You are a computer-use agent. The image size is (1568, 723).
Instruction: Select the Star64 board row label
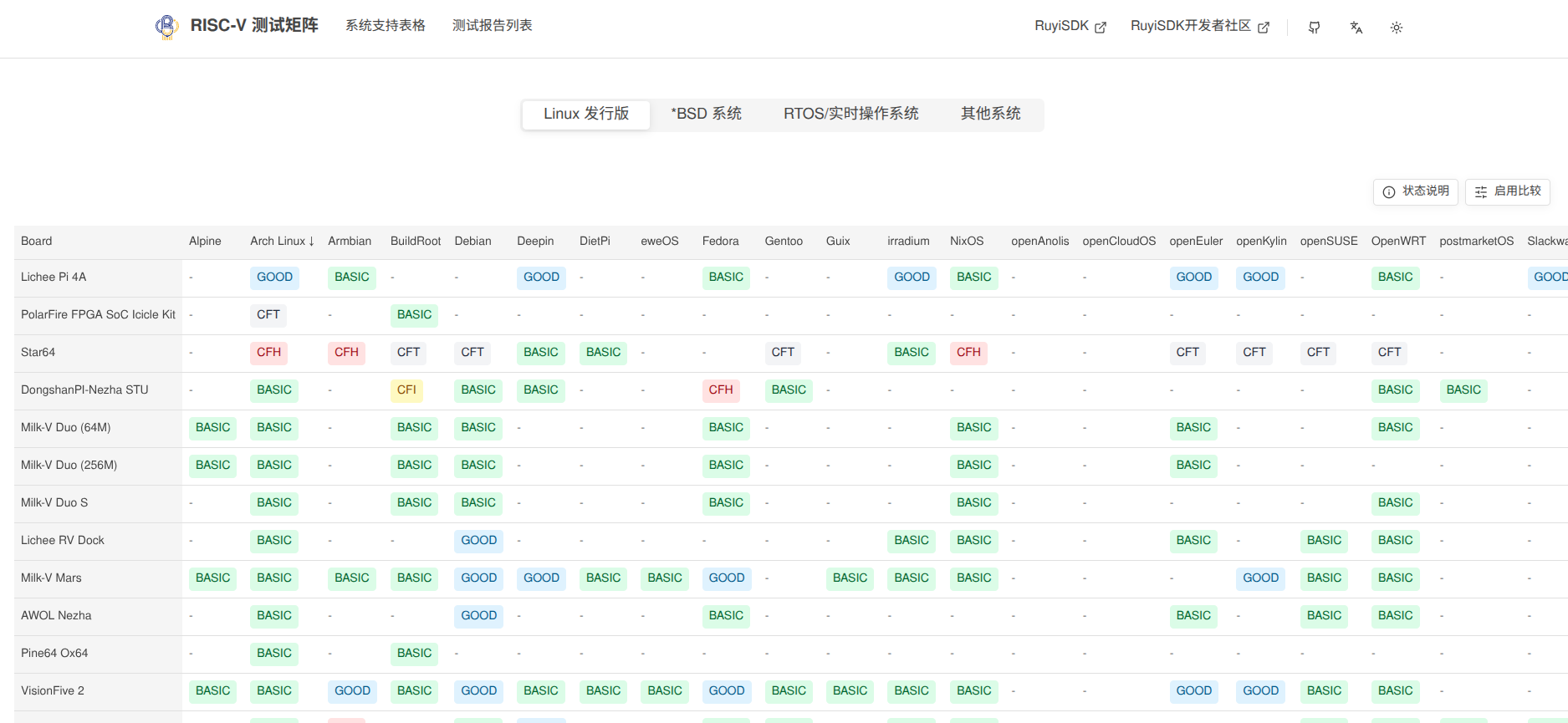click(38, 353)
